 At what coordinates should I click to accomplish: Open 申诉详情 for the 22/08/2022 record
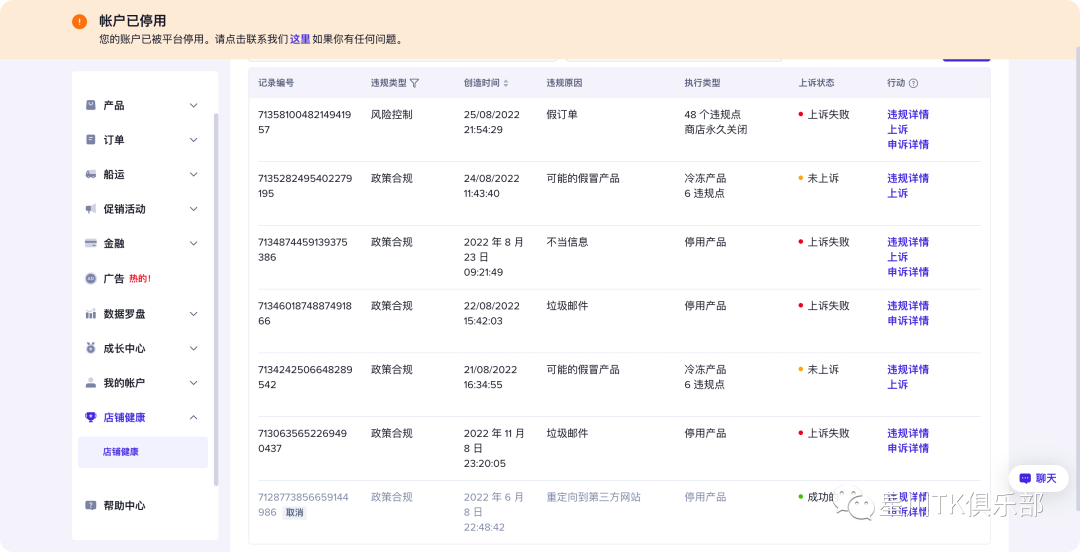tap(908, 320)
